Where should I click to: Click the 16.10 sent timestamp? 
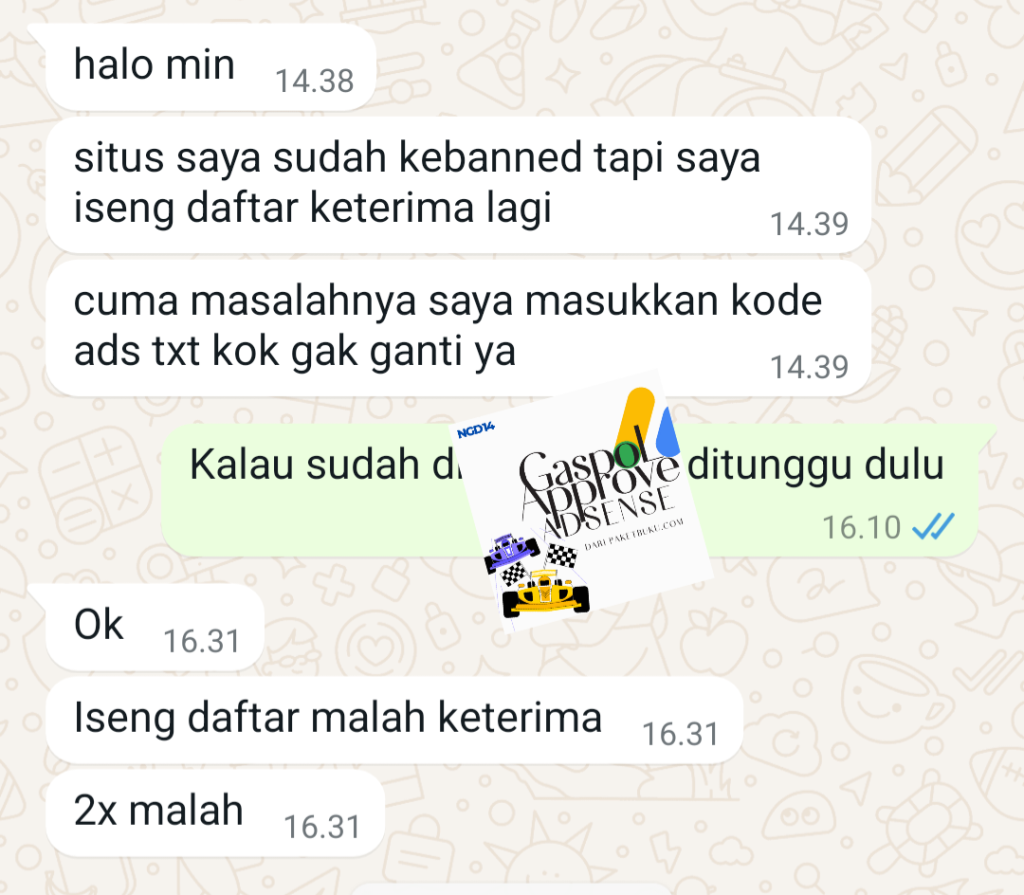[861, 527]
